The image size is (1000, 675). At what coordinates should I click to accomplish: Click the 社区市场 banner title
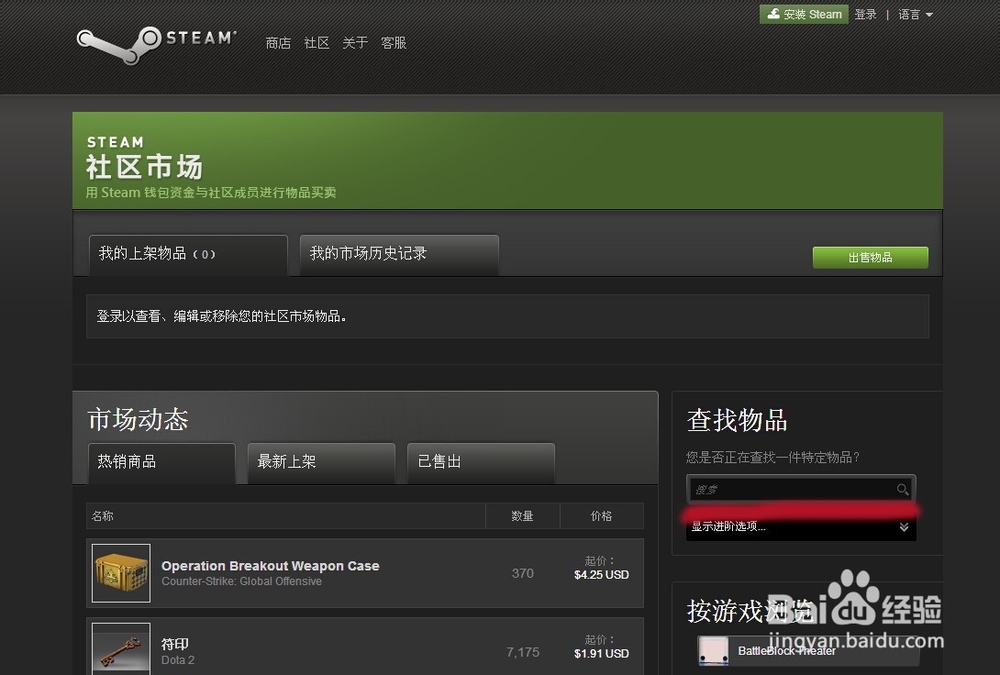(144, 167)
